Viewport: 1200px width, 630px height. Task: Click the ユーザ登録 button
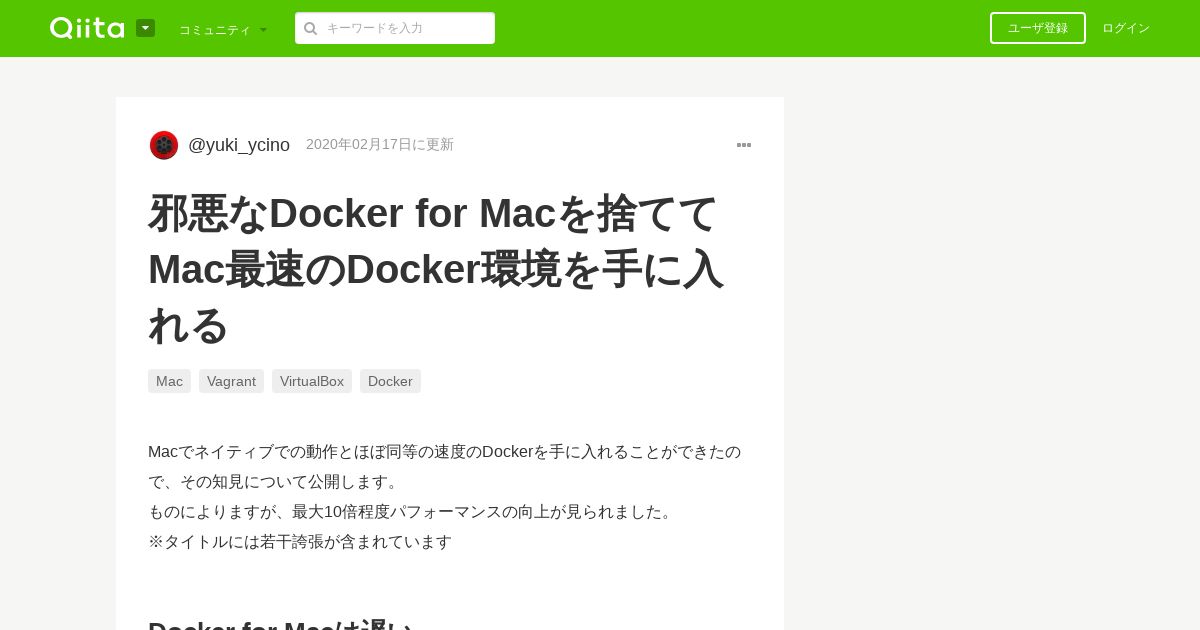click(x=1038, y=28)
